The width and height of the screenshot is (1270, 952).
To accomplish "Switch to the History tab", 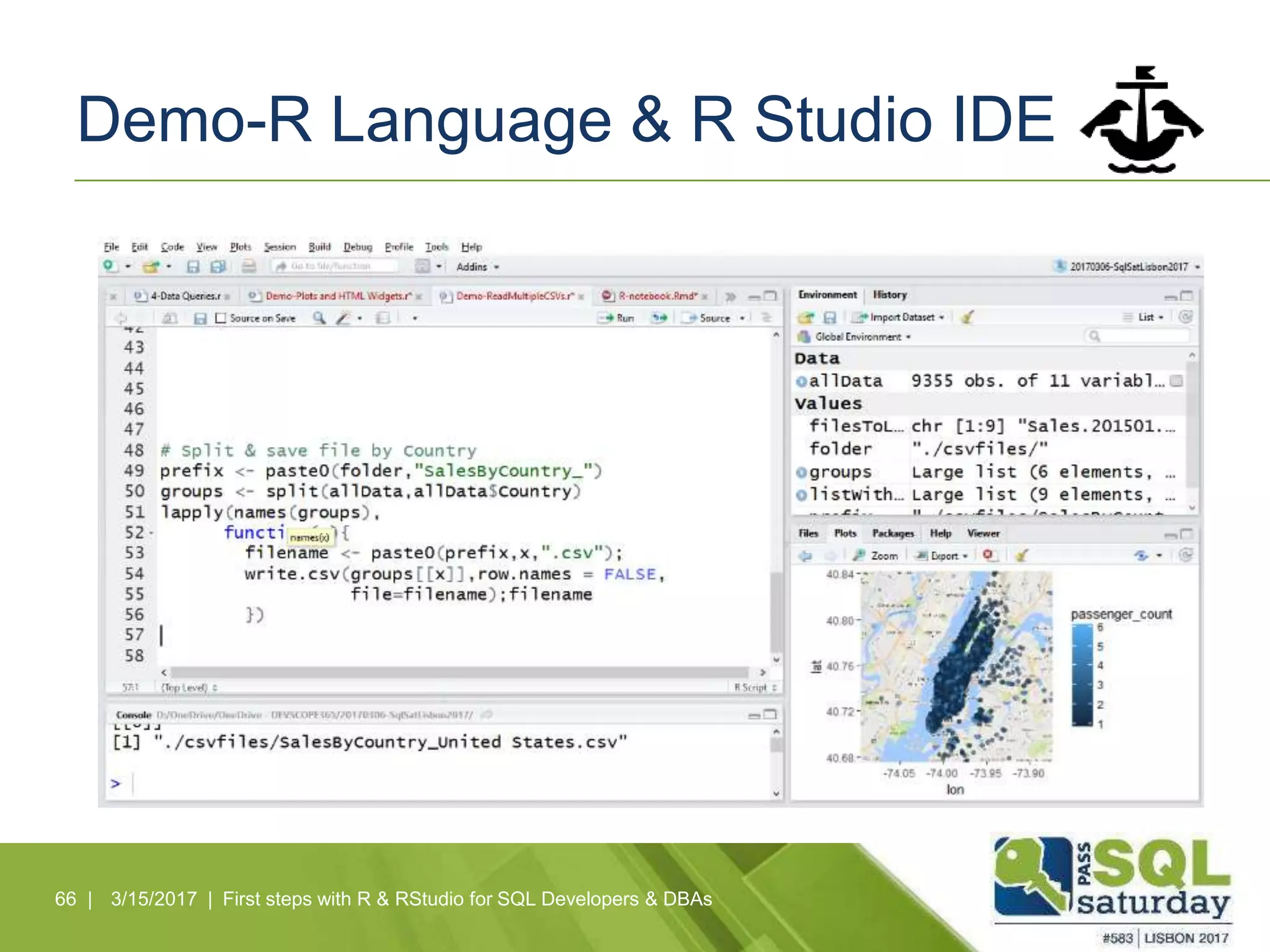I will [x=890, y=295].
